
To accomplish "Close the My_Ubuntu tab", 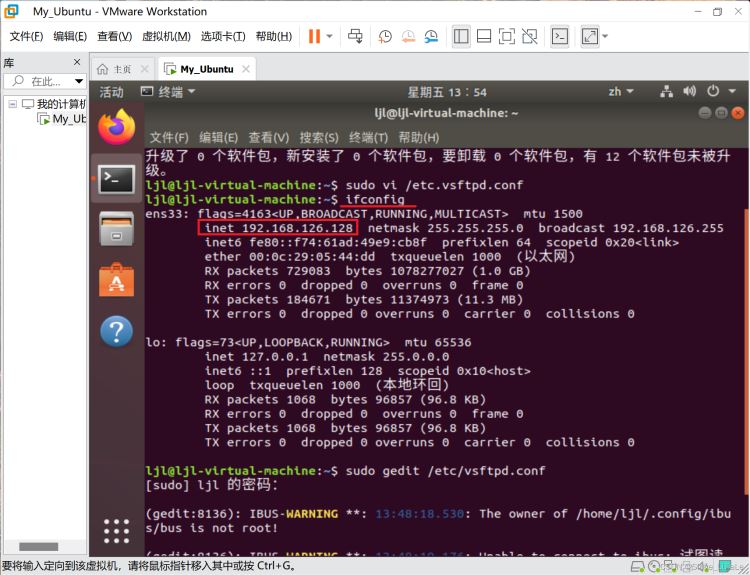I will click(246, 69).
